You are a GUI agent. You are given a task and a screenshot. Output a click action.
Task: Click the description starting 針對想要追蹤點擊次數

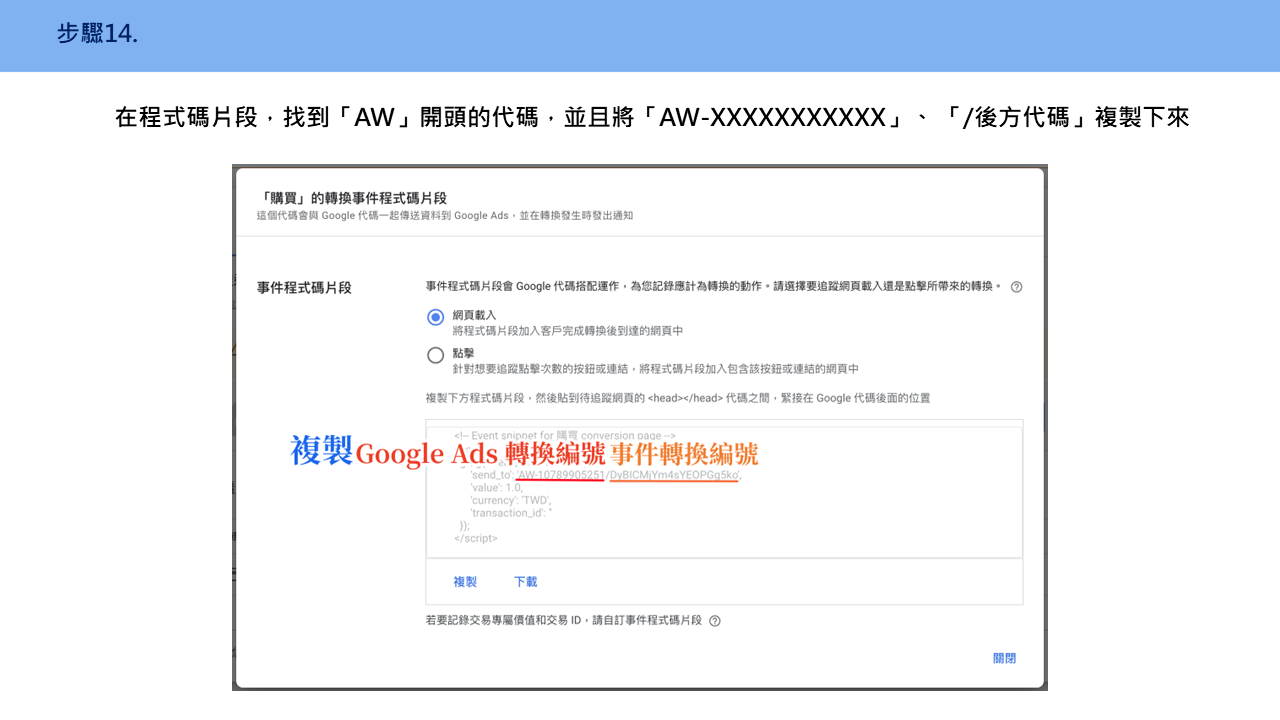coord(655,369)
